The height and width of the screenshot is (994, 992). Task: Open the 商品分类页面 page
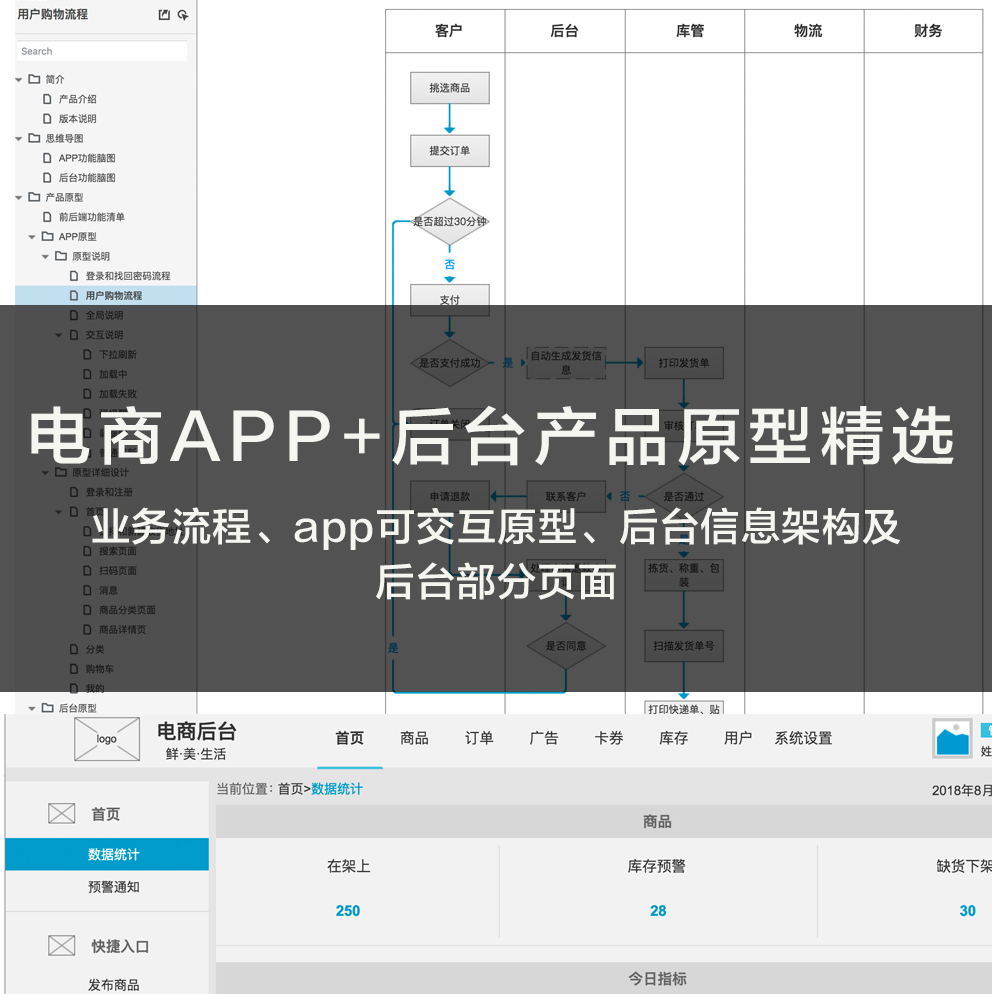pos(127,610)
